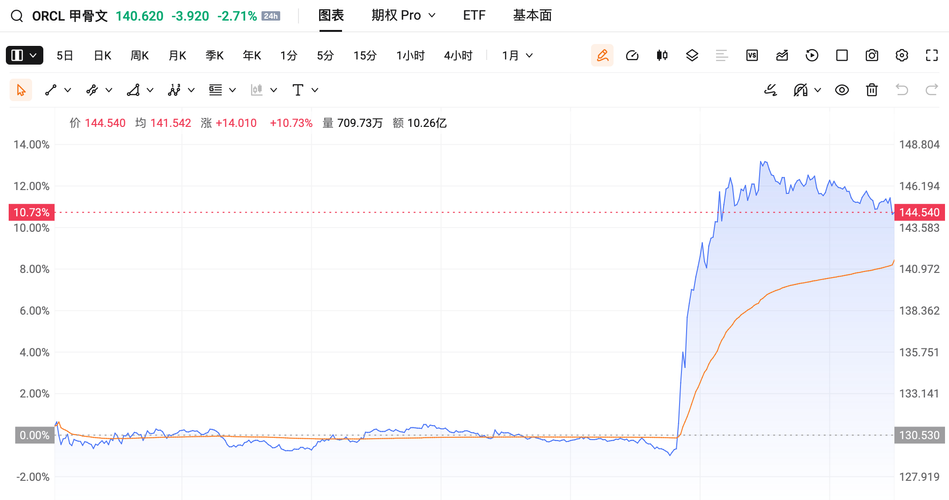949x500 pixels.
Task: Open the ETF tab
Action: point(474,16)
